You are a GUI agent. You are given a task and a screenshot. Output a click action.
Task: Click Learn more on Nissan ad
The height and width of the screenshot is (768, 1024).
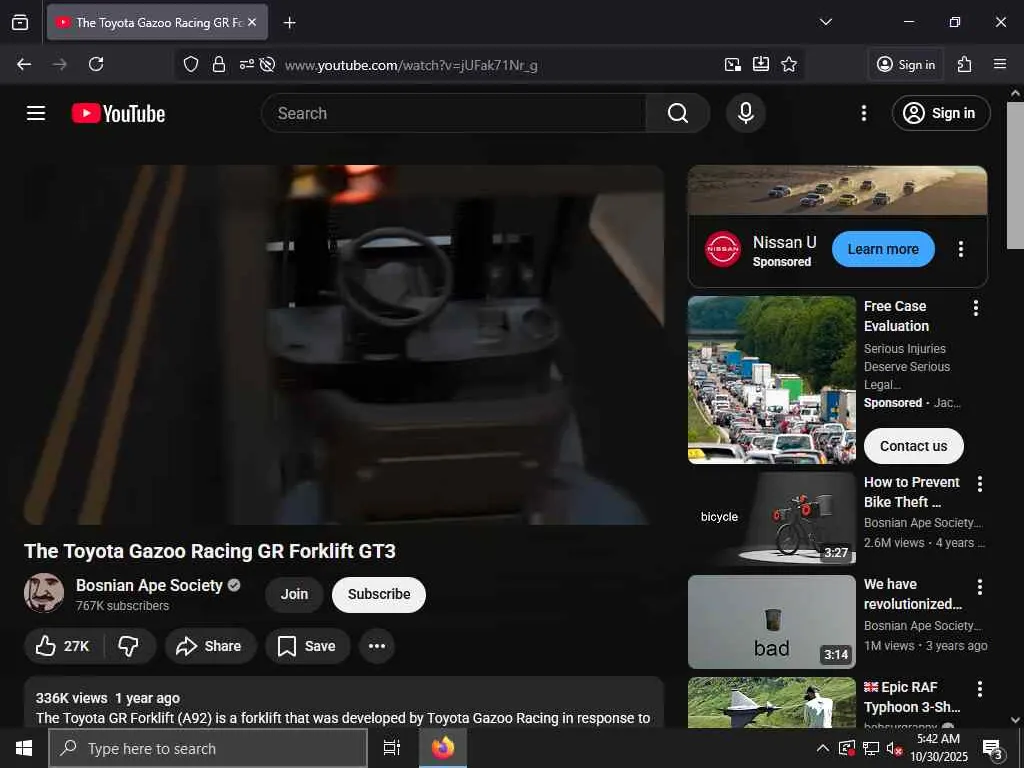(x=883, y=249)
